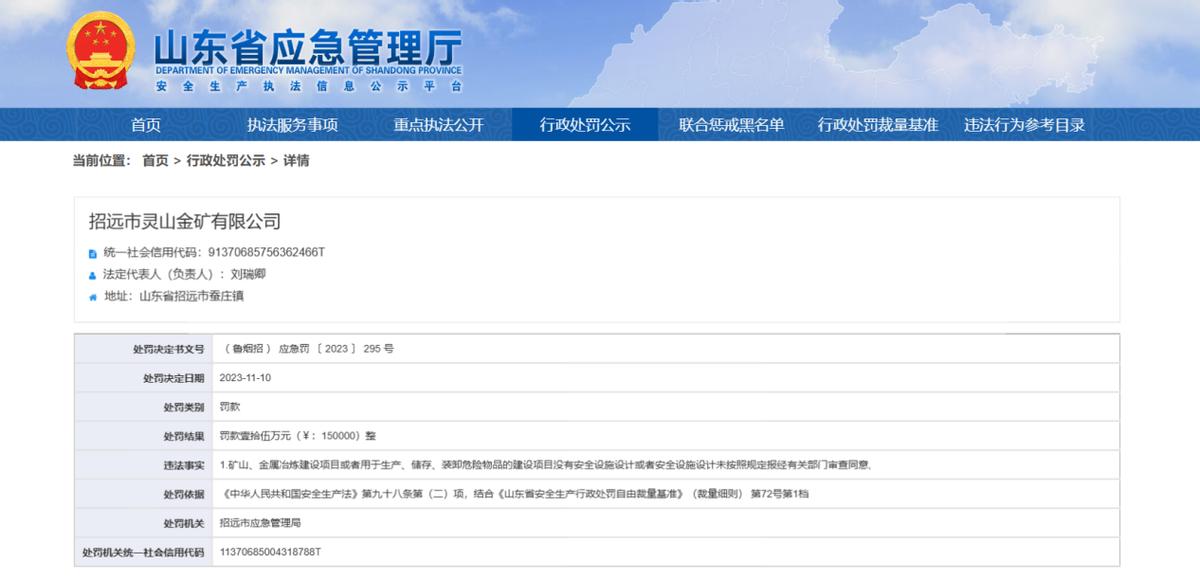Click the 处罚类别 row label
Screen dimensions: 1200x580
click(x=184, y=407)
